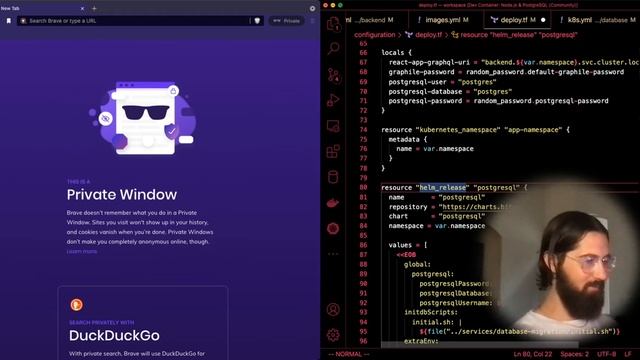Click Spaces: 2 in the status bar

click(574, 354)
